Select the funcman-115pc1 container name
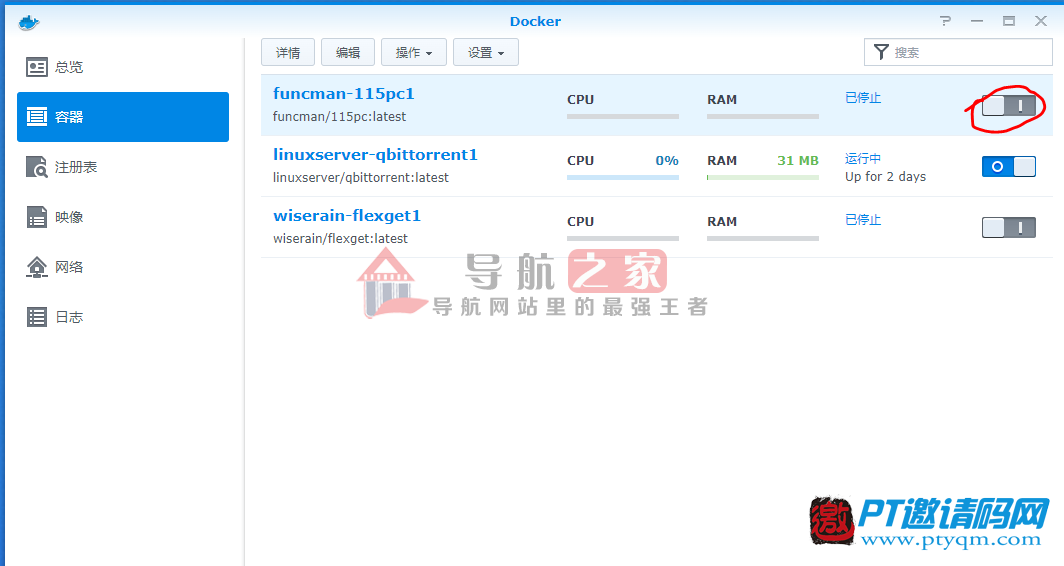1064x566 pixels. click(343, 94)
